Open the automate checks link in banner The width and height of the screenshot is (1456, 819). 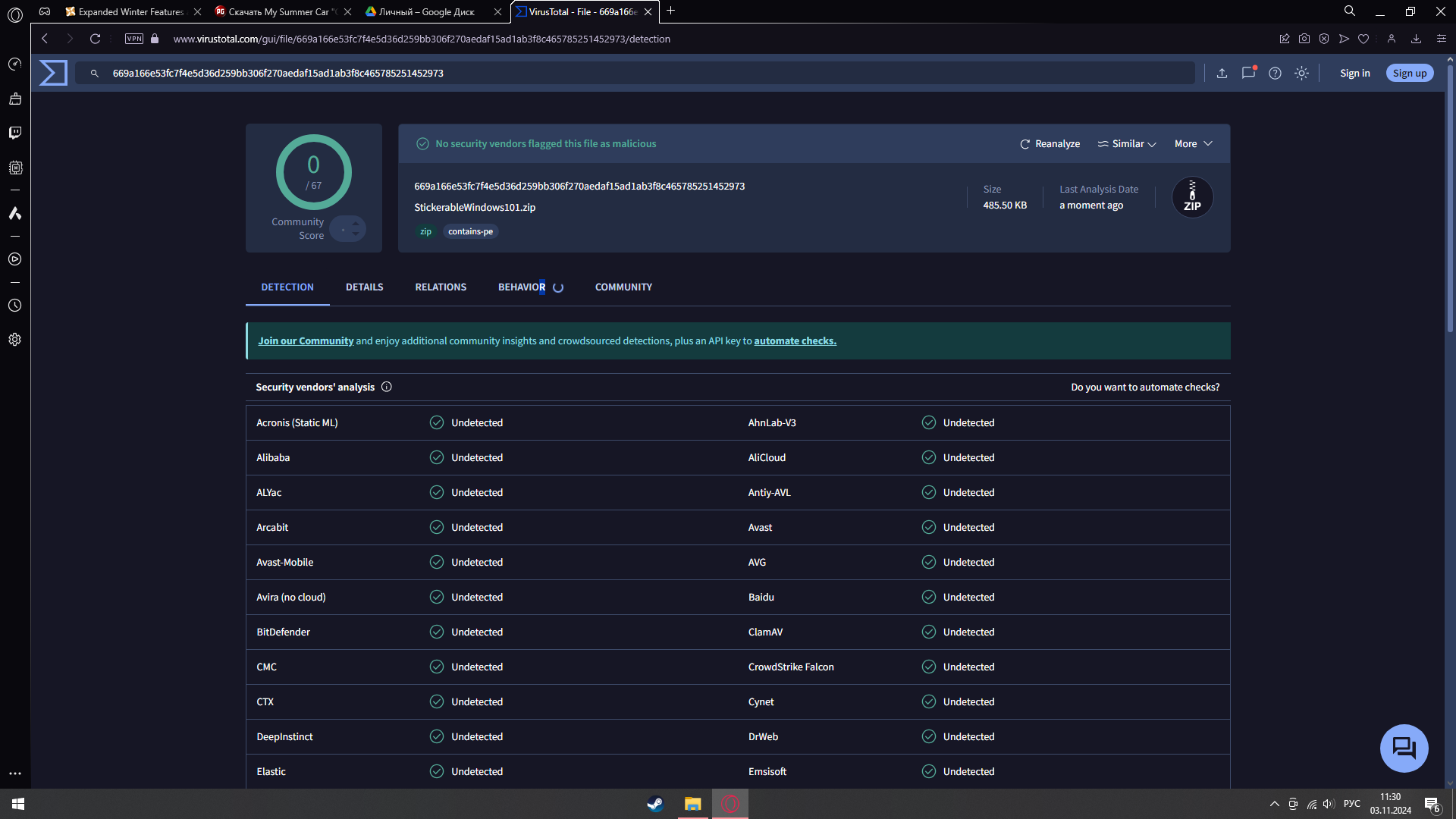click(x=795, y=341)
